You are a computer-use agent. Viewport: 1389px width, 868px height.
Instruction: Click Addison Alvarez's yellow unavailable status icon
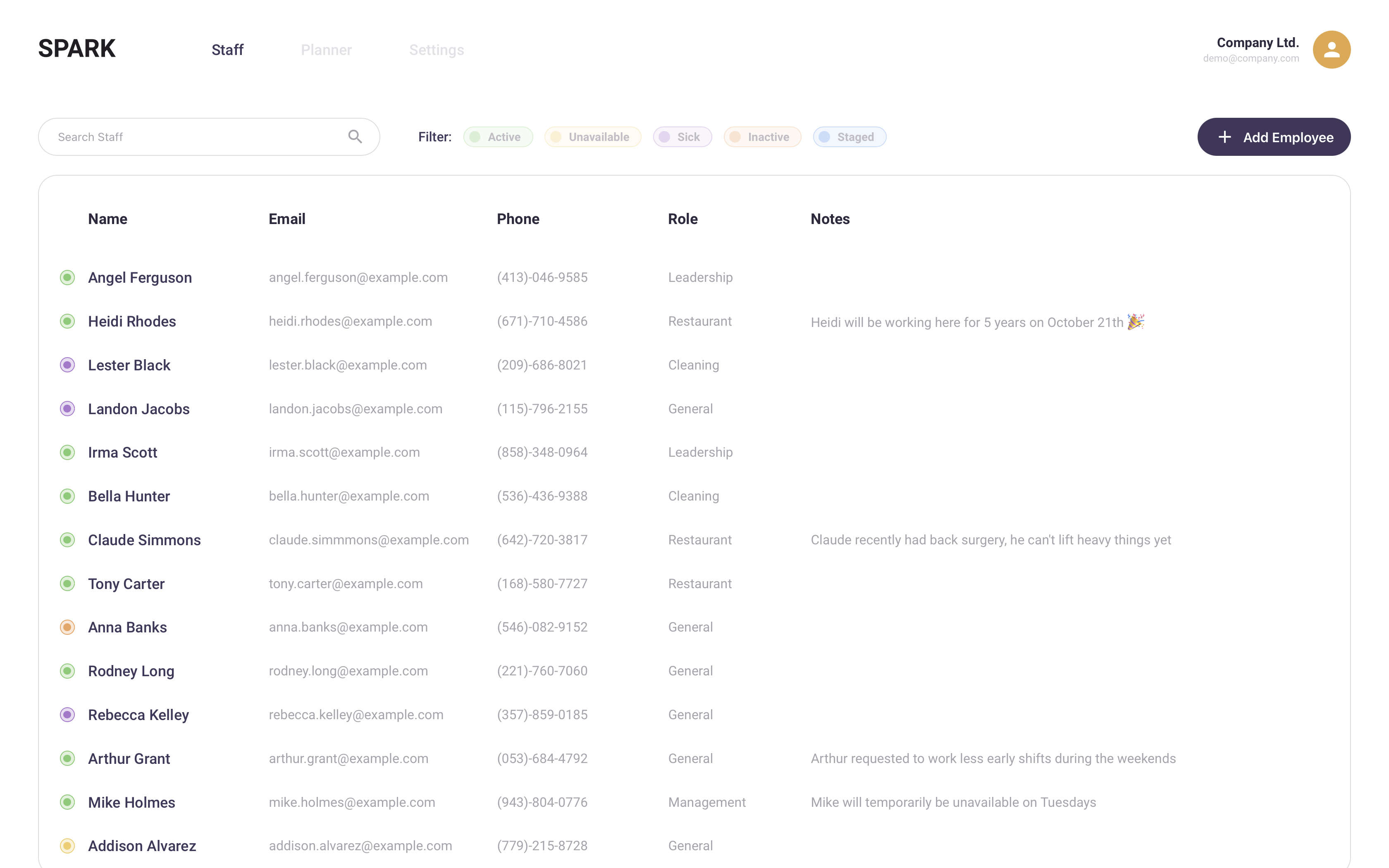tap(67, 846)
